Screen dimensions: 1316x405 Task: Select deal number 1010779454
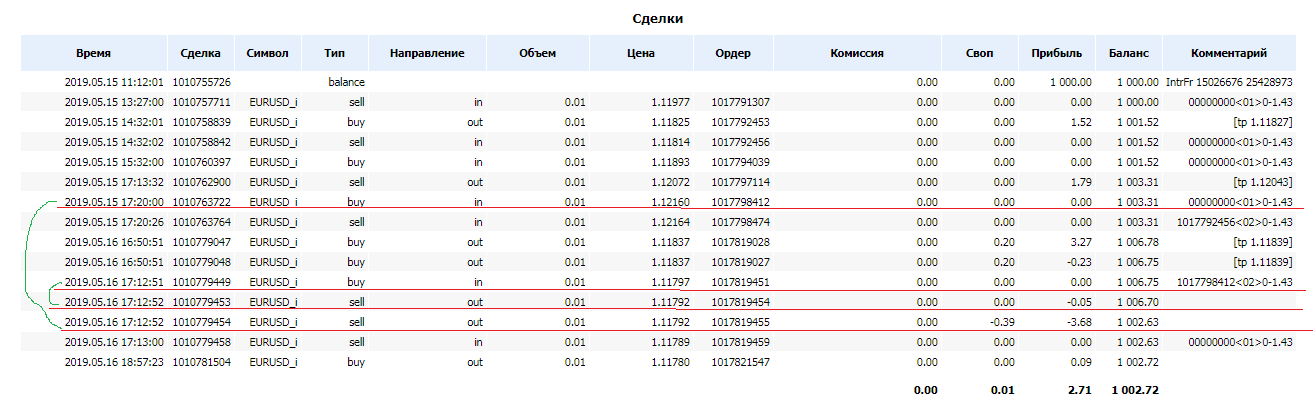pos(202,323)
